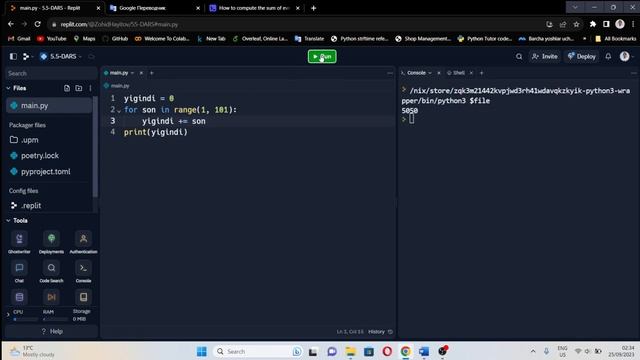640x360 pixels.
Task: Run the program with the green Run button
Action: 322,56
